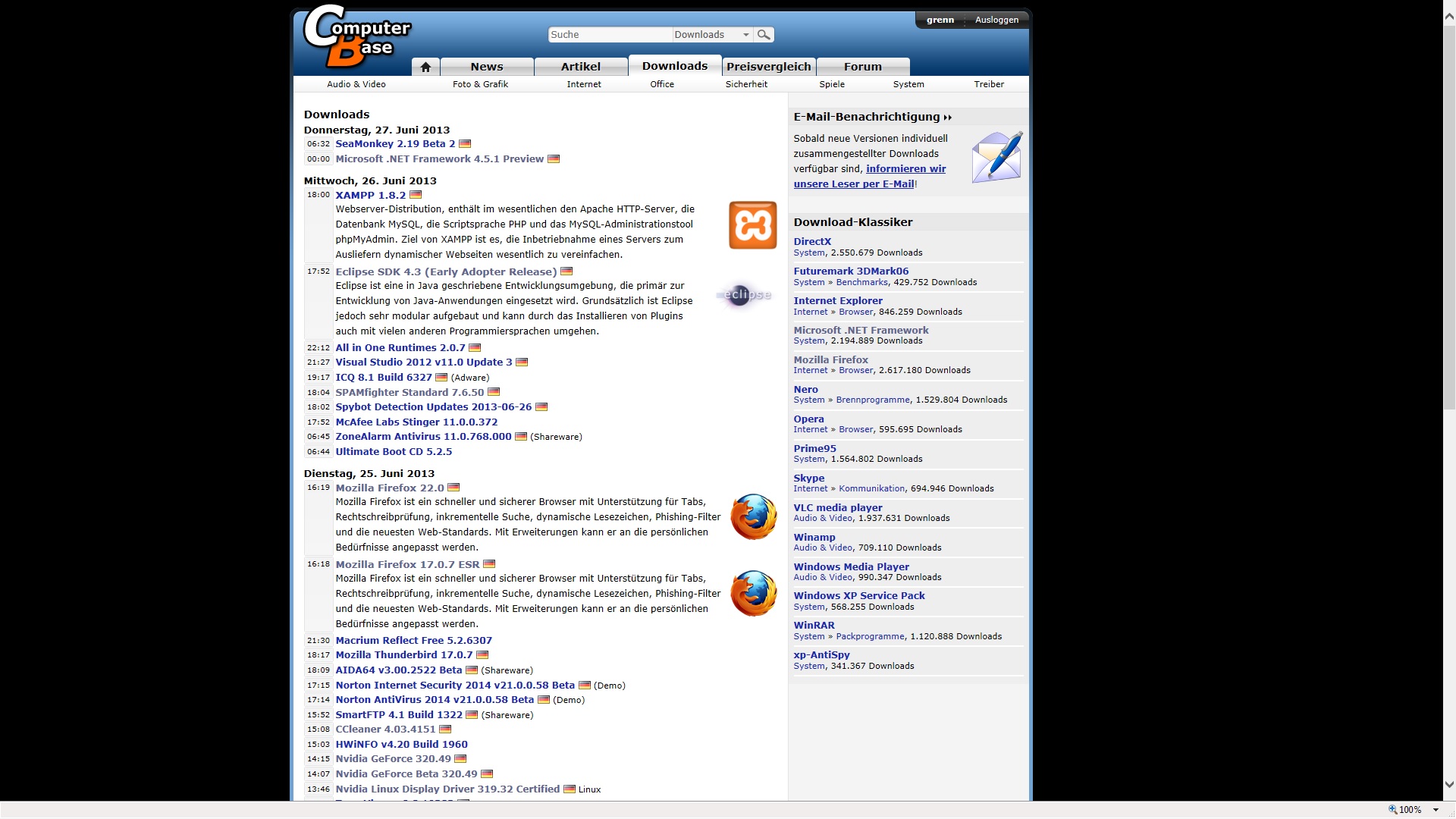Expand E-Mail-Benachrichtigung heading arrows
Image resolution: width=1456 pixels, height=819 pixels.
pos(947,118)
